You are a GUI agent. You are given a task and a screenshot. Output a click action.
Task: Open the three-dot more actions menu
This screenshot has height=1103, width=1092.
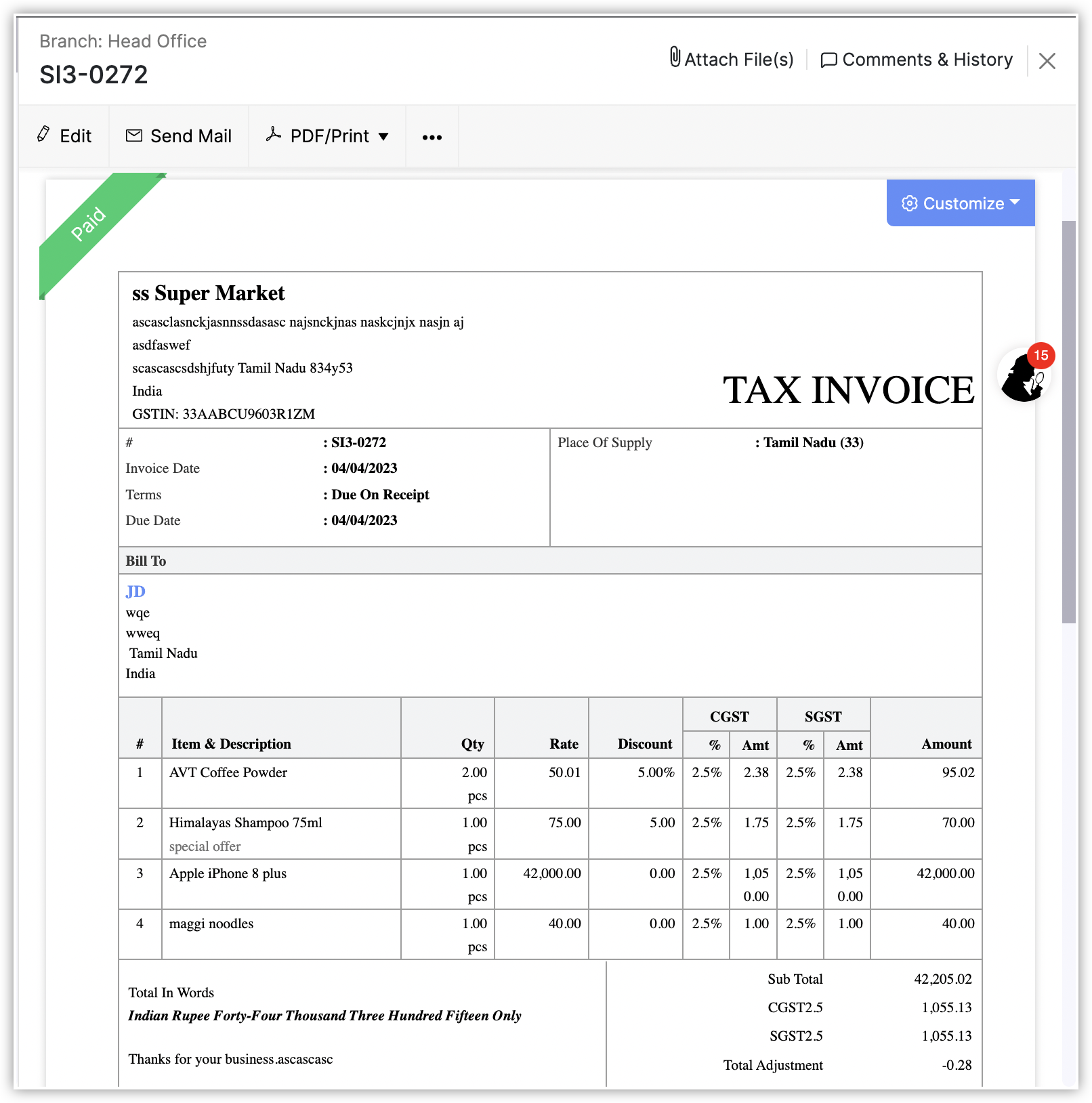[x=432, y=138]
